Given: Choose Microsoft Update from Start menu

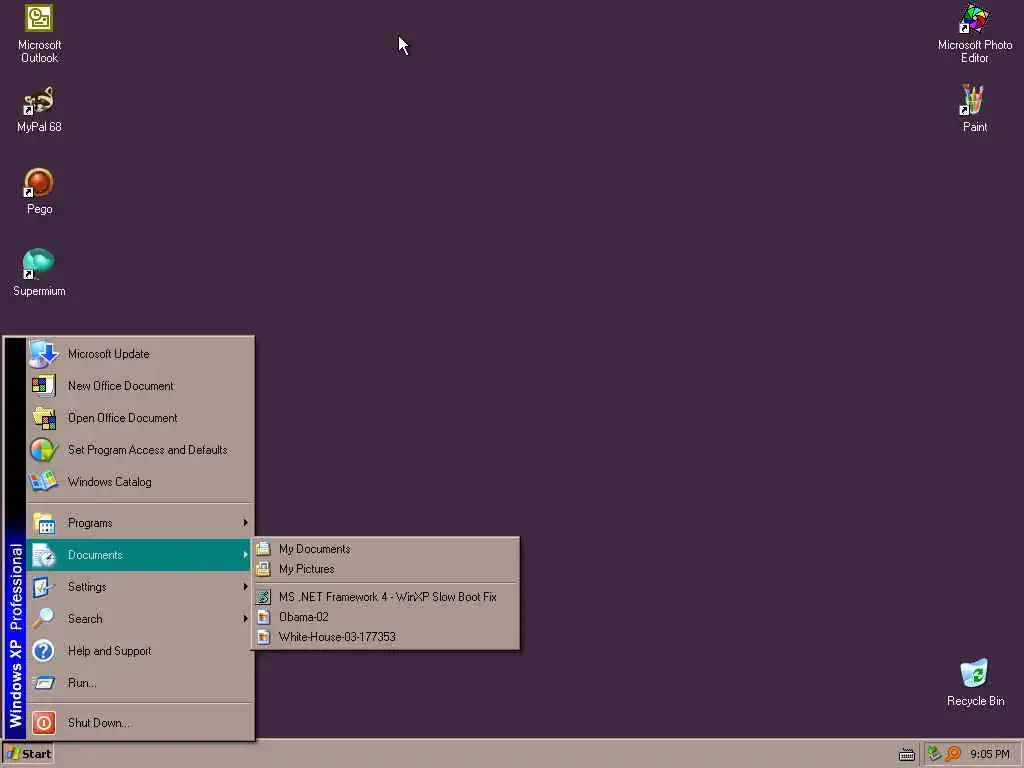Looking at the screenshot, I should pyautogui.click(x=140, y=354).
